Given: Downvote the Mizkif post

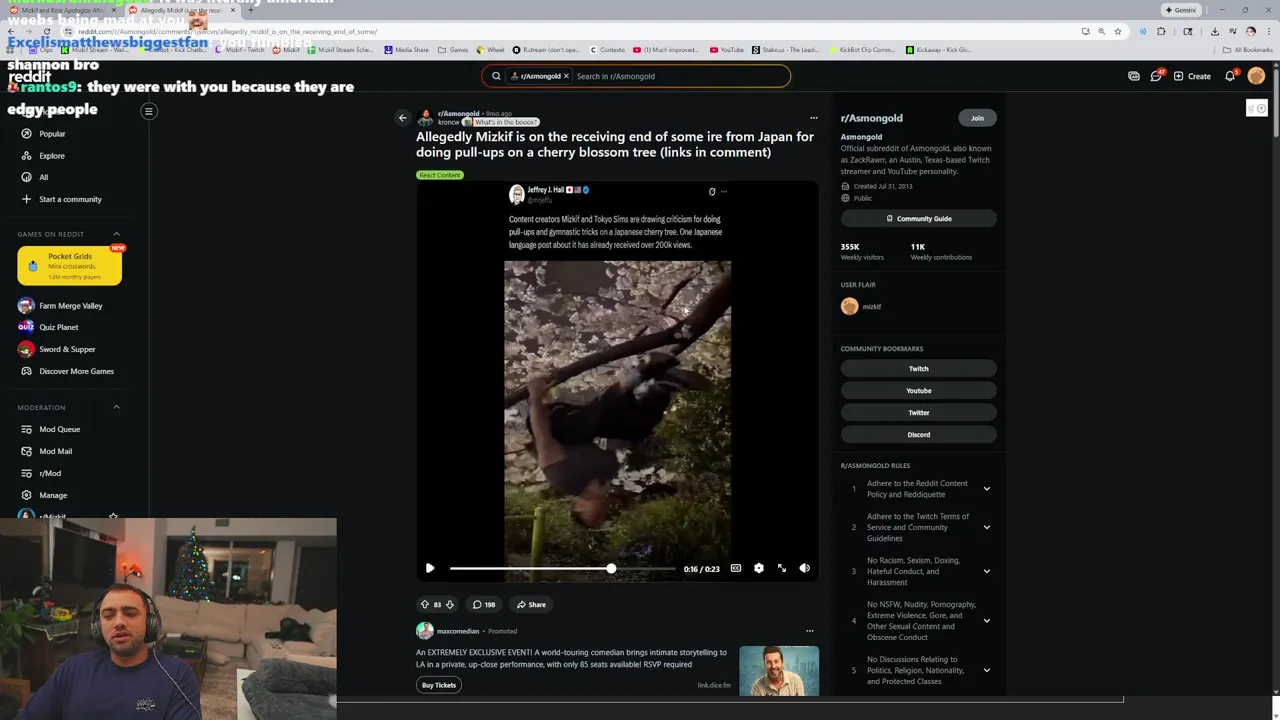Looking at the screenshot, I should [x=450, y=604].
